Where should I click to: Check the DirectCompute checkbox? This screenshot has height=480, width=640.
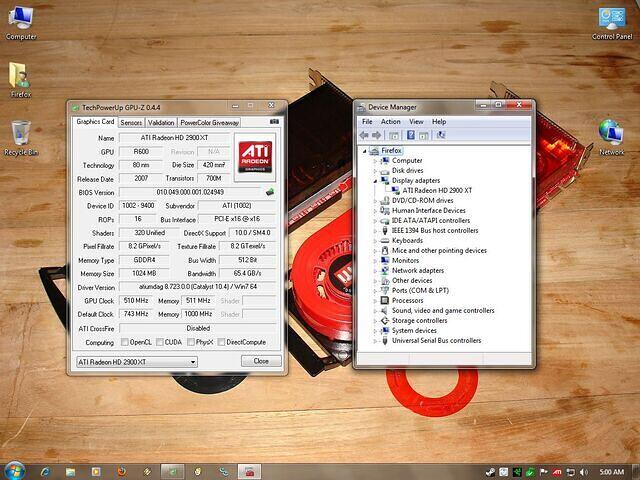pos(221,342)
